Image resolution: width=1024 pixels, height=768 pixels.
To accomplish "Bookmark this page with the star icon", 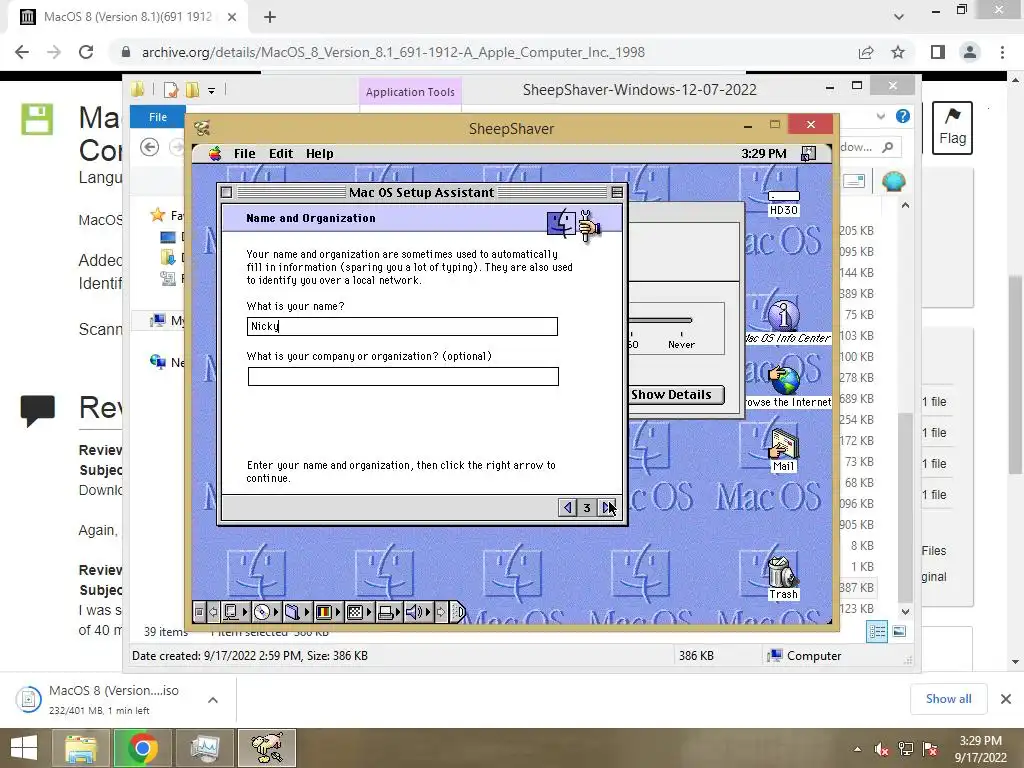I will click(898, 52).
